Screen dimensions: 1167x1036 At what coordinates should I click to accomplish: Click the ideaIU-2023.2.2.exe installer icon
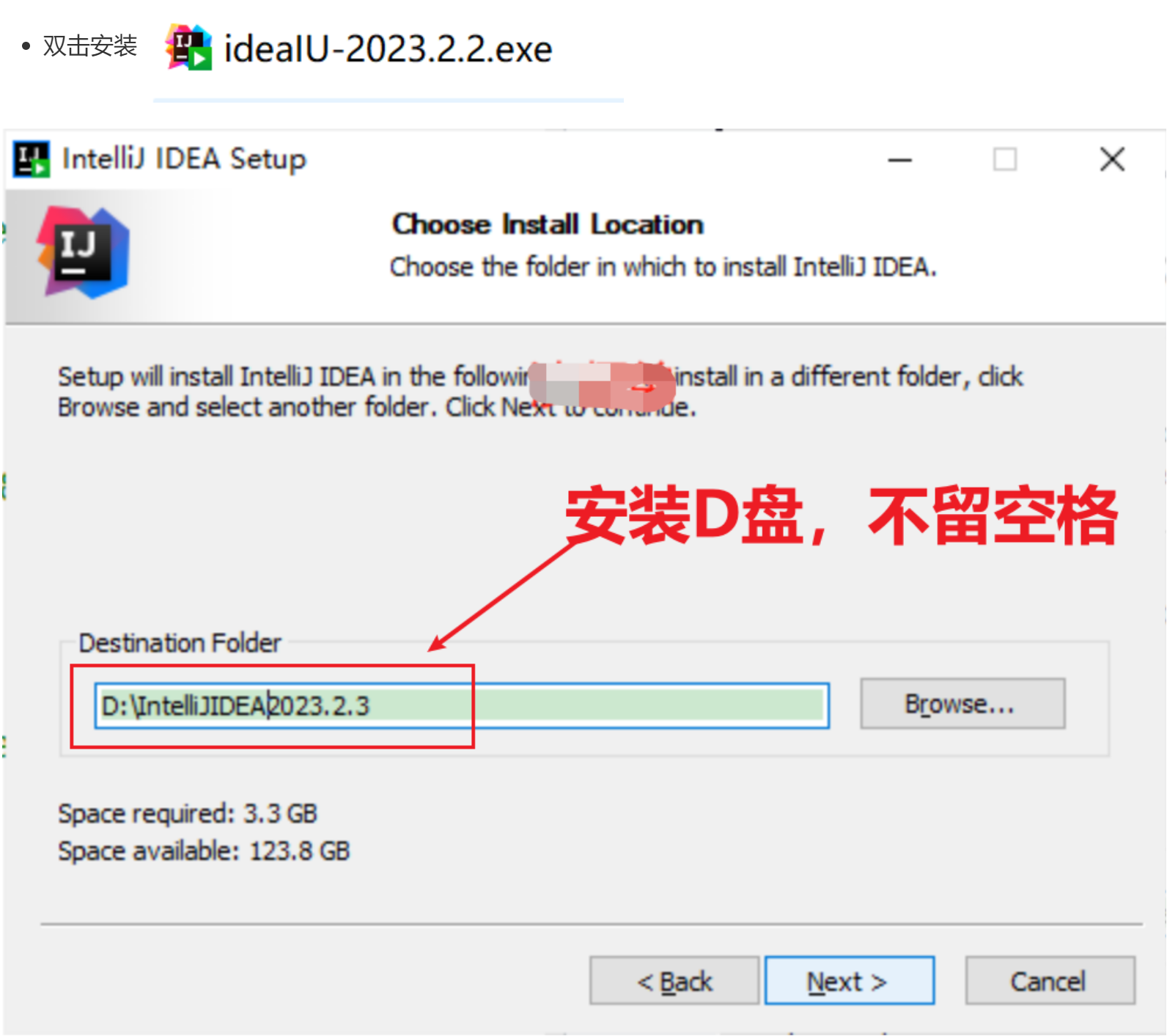(189, 48)
